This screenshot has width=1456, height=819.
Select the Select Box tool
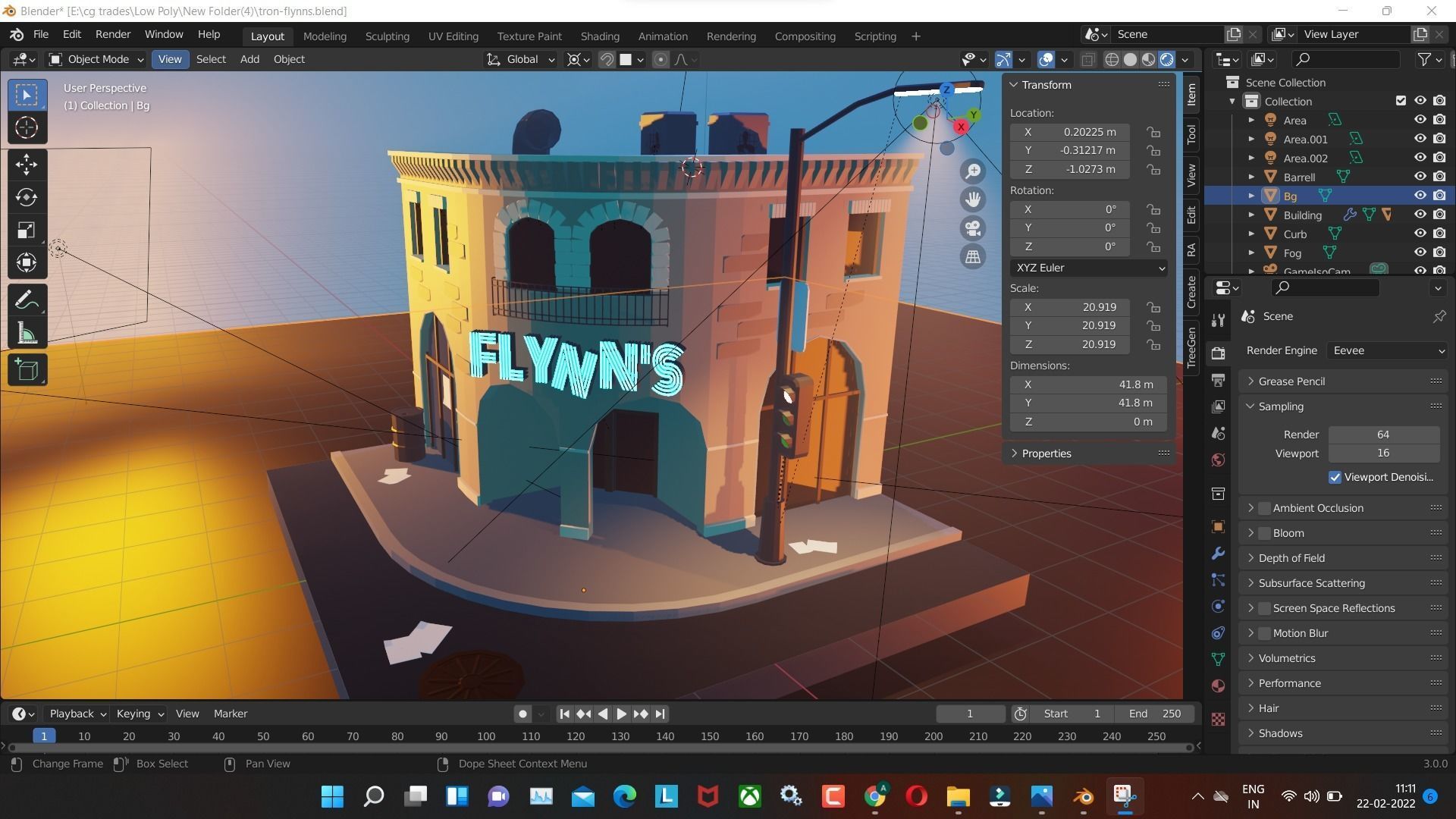(27, 95)
